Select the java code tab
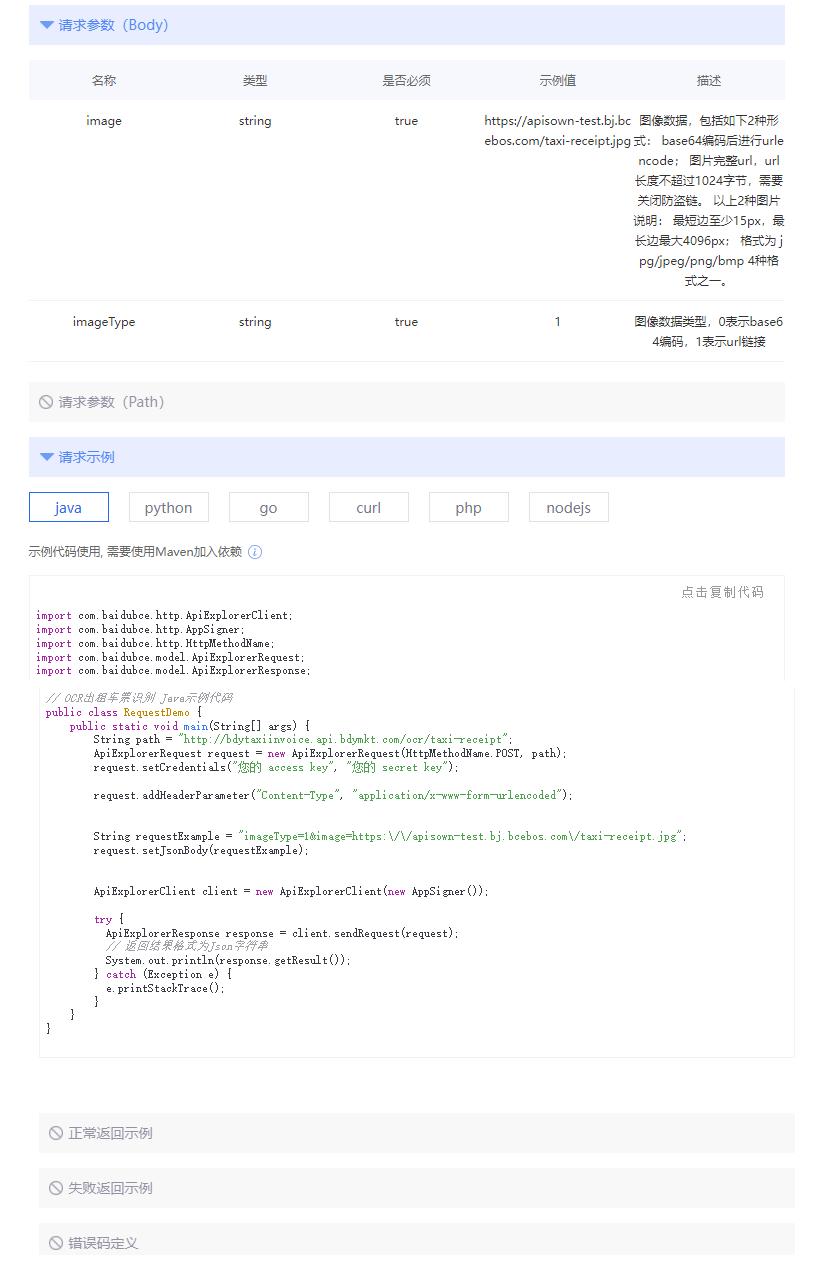The width and height of the screenshot is (828, 1264). coord(69,507)
